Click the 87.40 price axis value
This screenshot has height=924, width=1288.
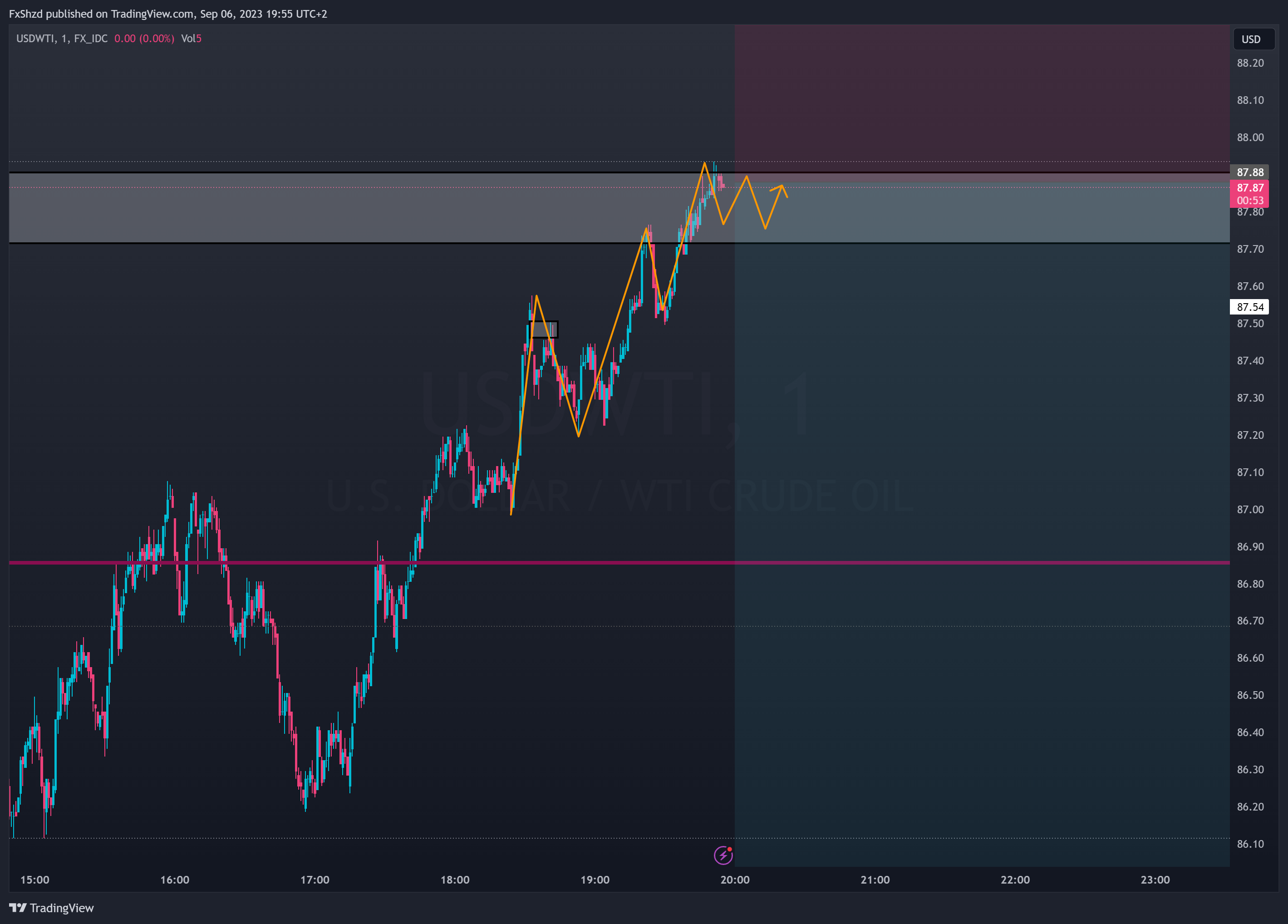(1250, 361)
